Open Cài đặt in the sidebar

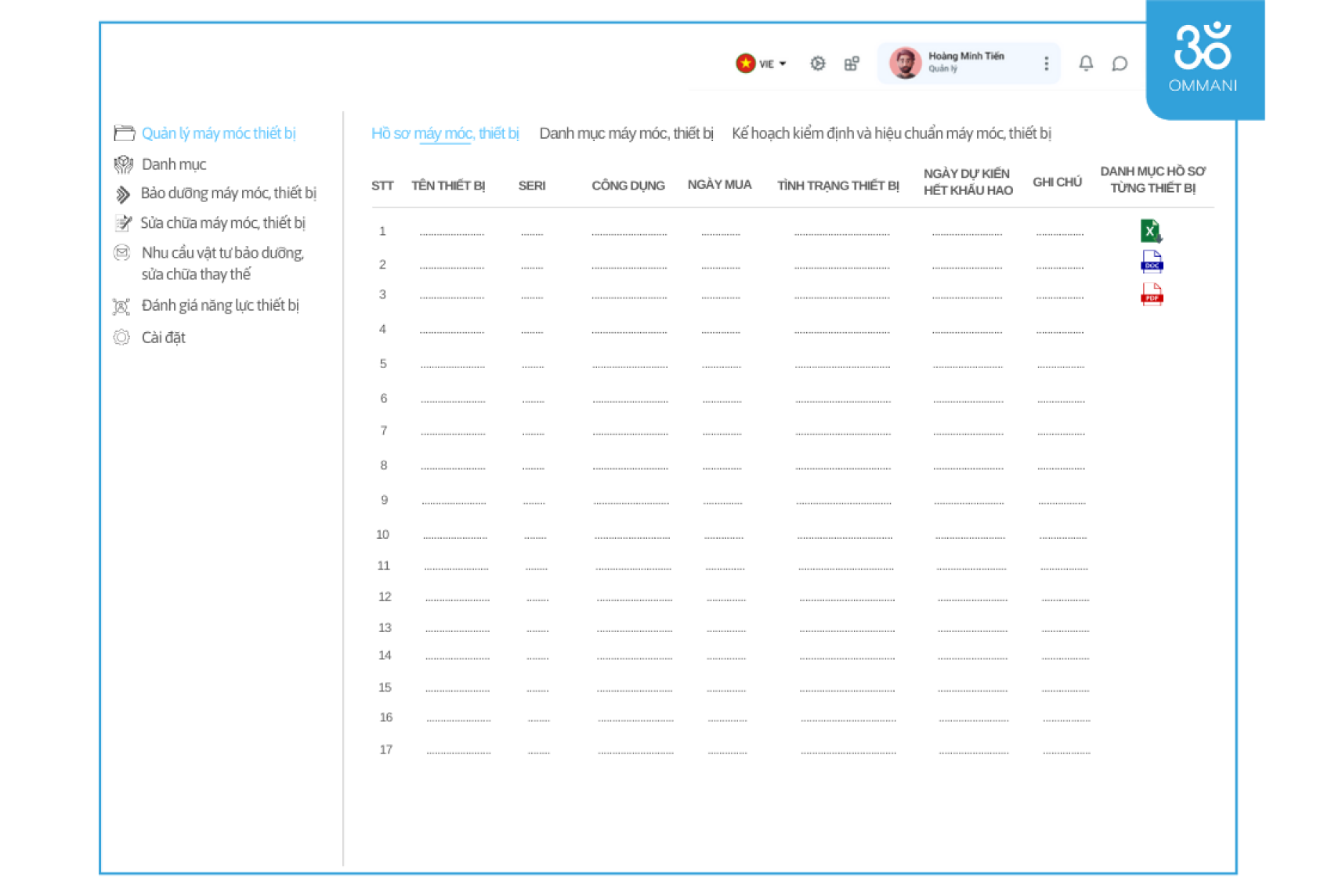163,338
